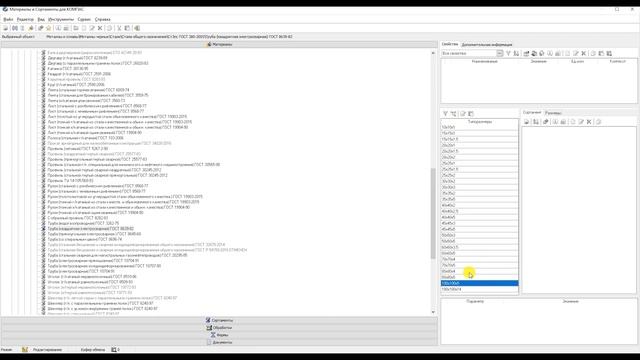Click materials tree scrollbar down arrow

pyautogui.click(x=433, y=312)
